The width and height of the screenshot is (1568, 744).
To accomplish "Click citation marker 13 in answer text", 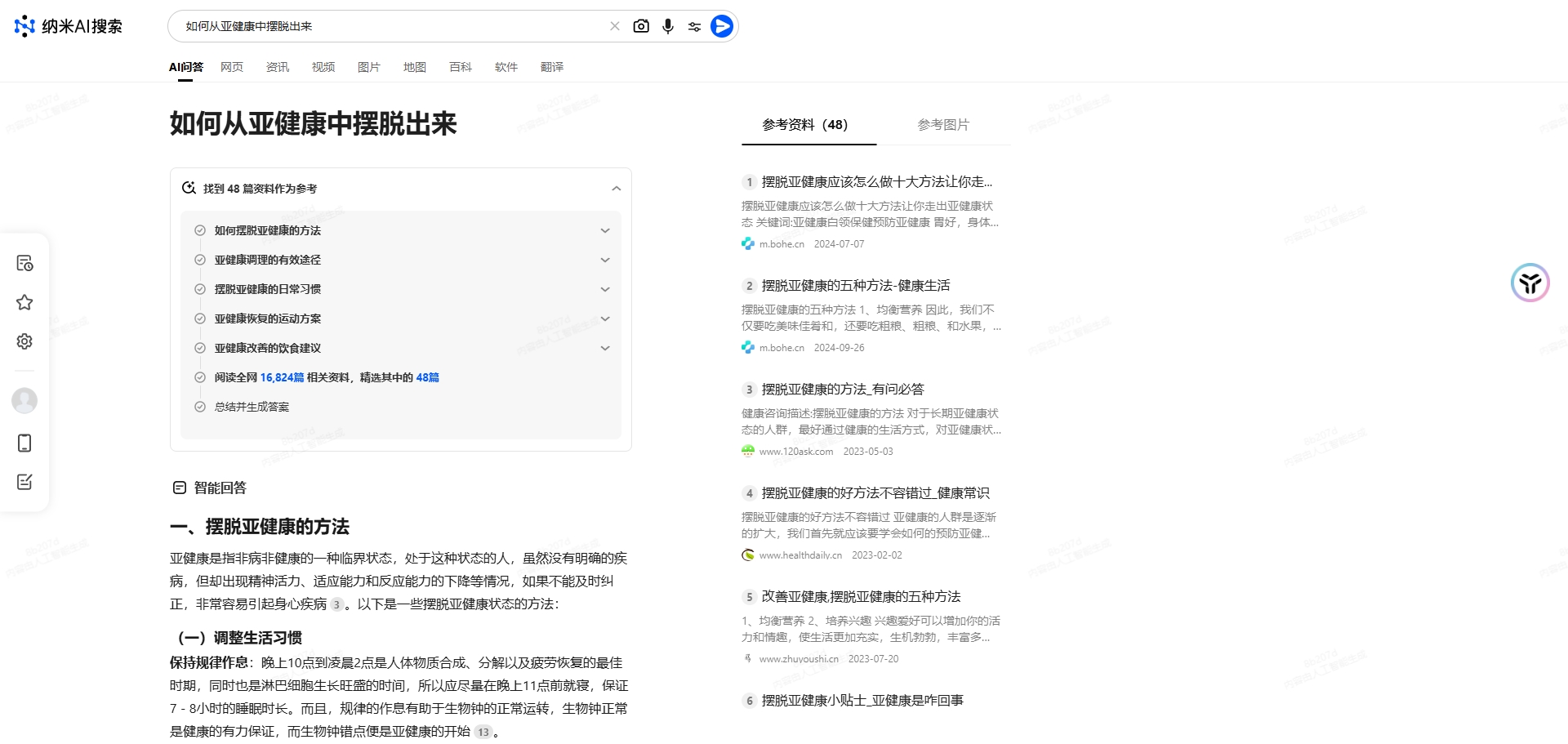I will tap(483, 732).
